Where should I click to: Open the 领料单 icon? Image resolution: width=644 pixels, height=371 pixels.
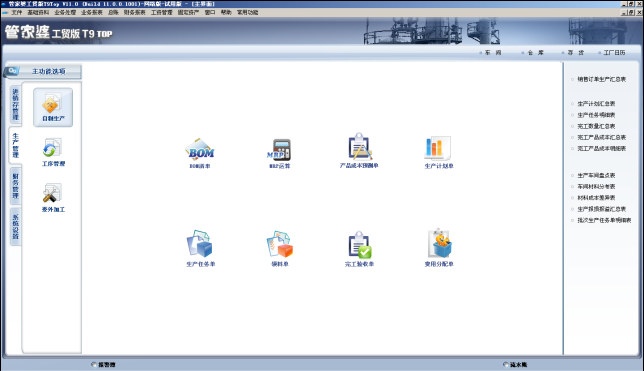point(280,244)
